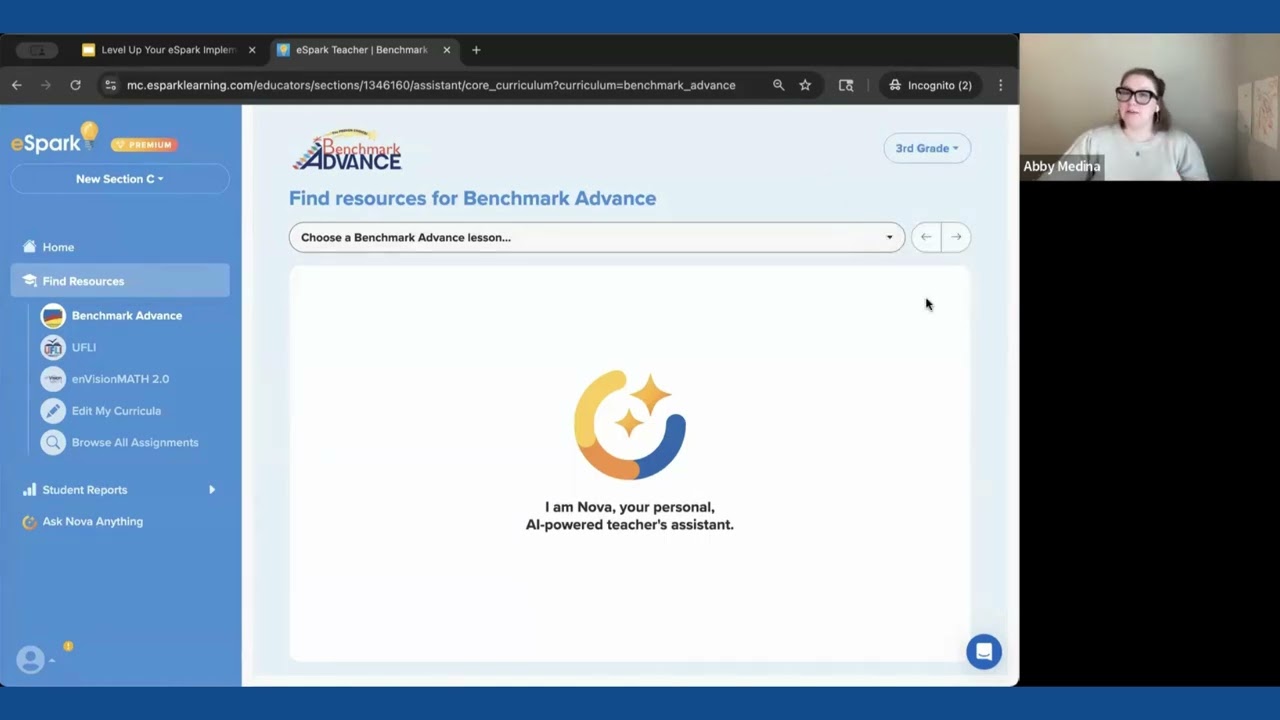Open Benchmark Advance curriculum link
The width and height of the screenshot is (1280, 720).
(x=126, y=316)
